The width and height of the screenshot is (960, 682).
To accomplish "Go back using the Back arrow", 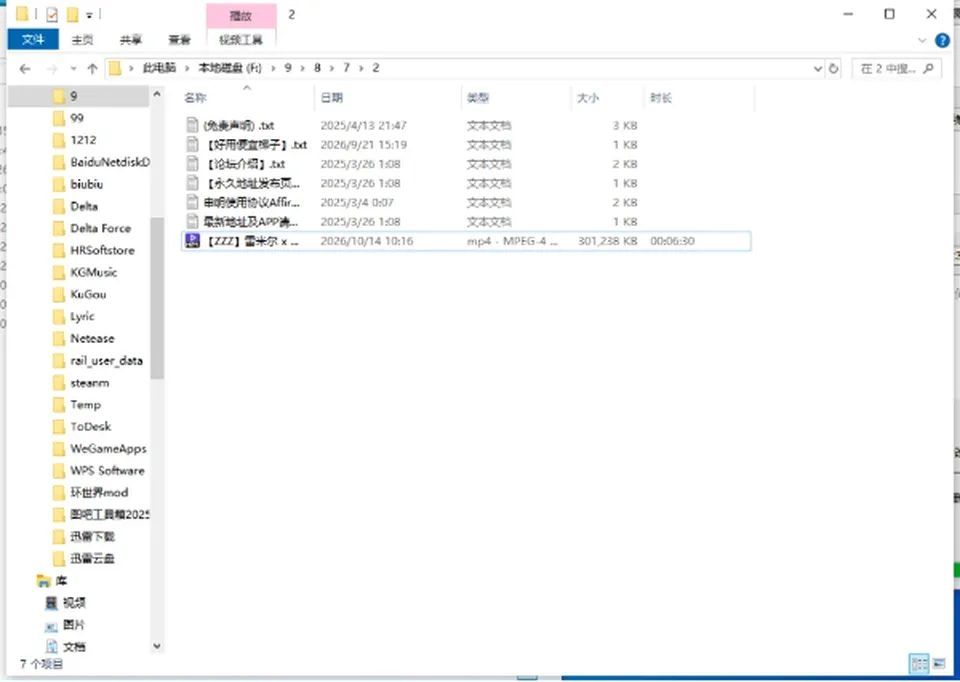I will click(25, 69).
